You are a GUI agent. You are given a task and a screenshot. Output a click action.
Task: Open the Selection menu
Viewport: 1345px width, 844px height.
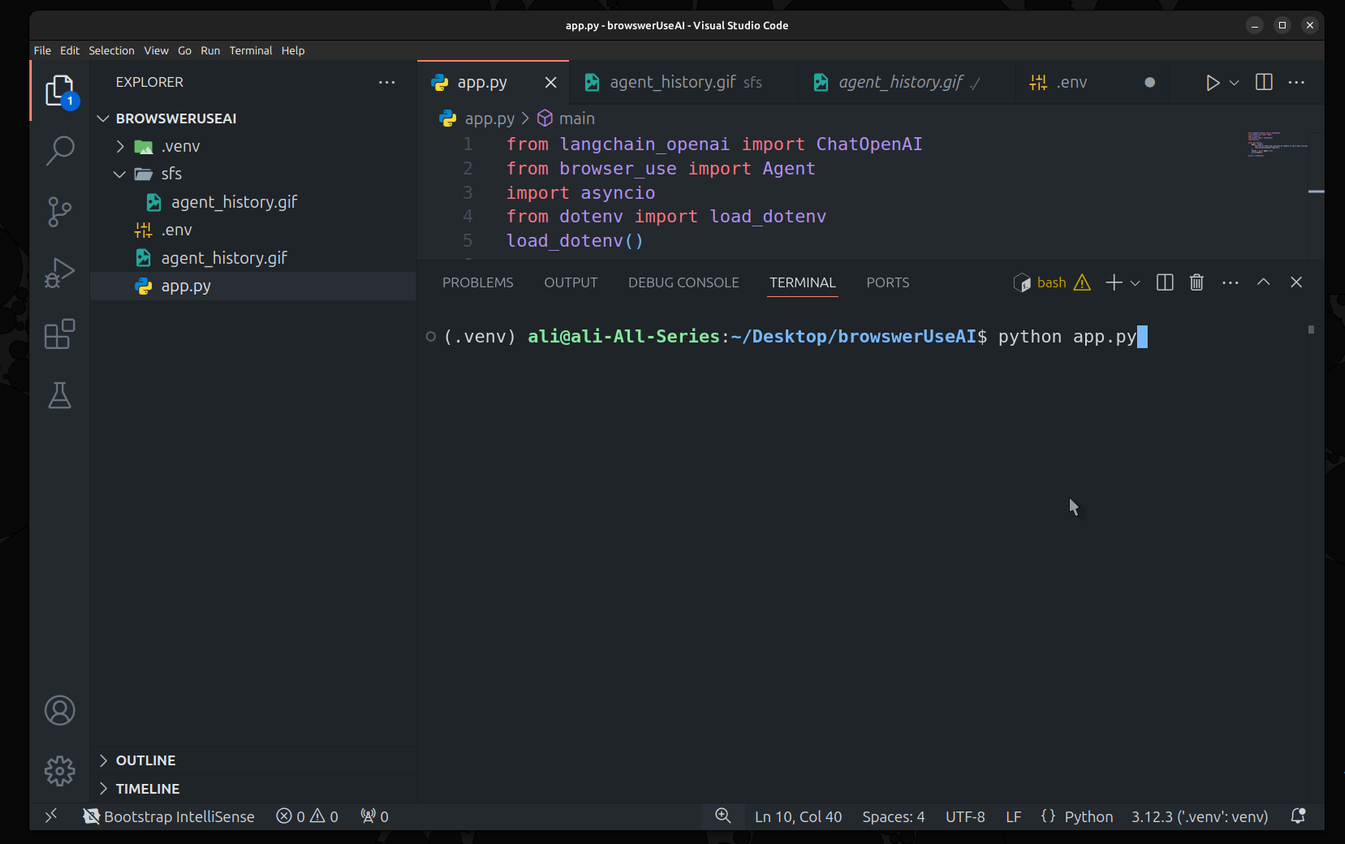coord(111,50)
